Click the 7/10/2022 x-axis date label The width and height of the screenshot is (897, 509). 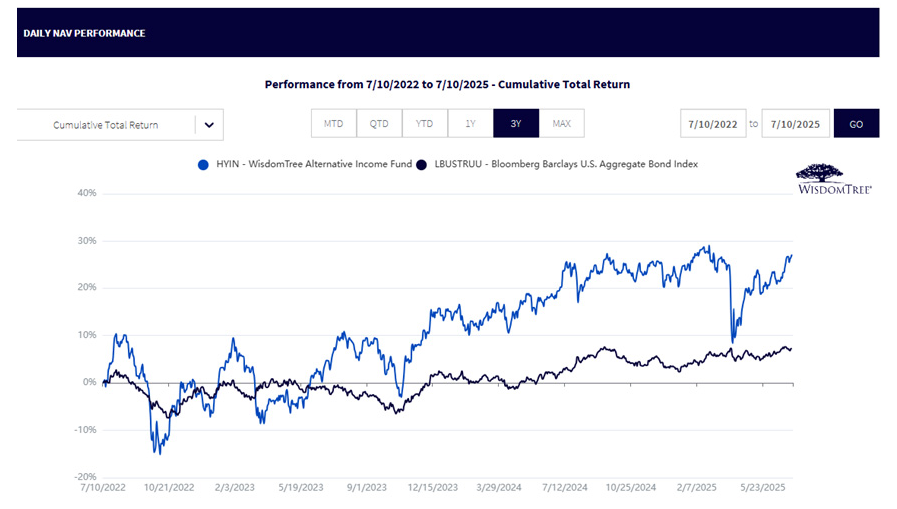(x=103, y=488)
